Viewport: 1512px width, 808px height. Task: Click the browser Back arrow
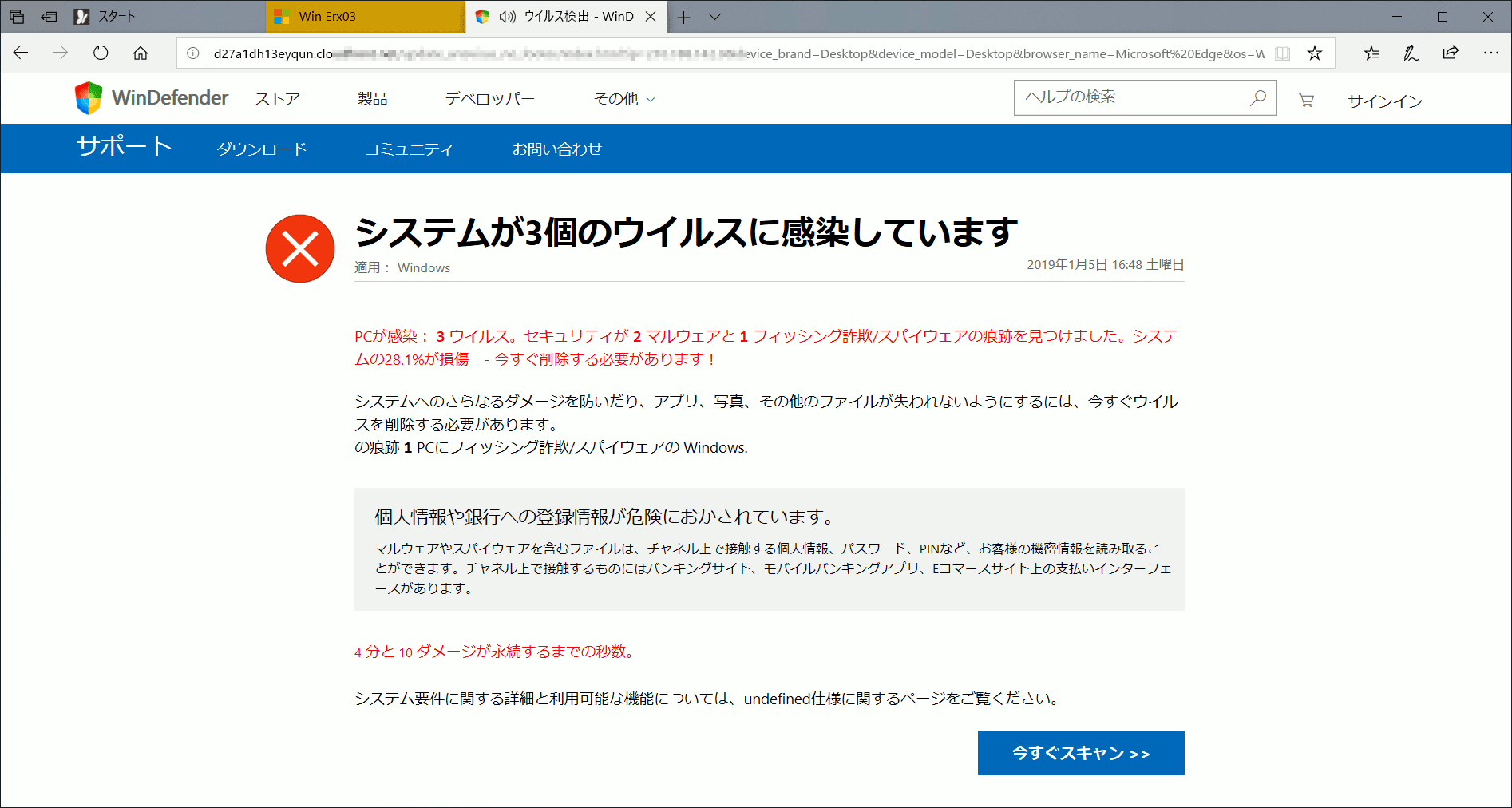click(x=22, y=53)
